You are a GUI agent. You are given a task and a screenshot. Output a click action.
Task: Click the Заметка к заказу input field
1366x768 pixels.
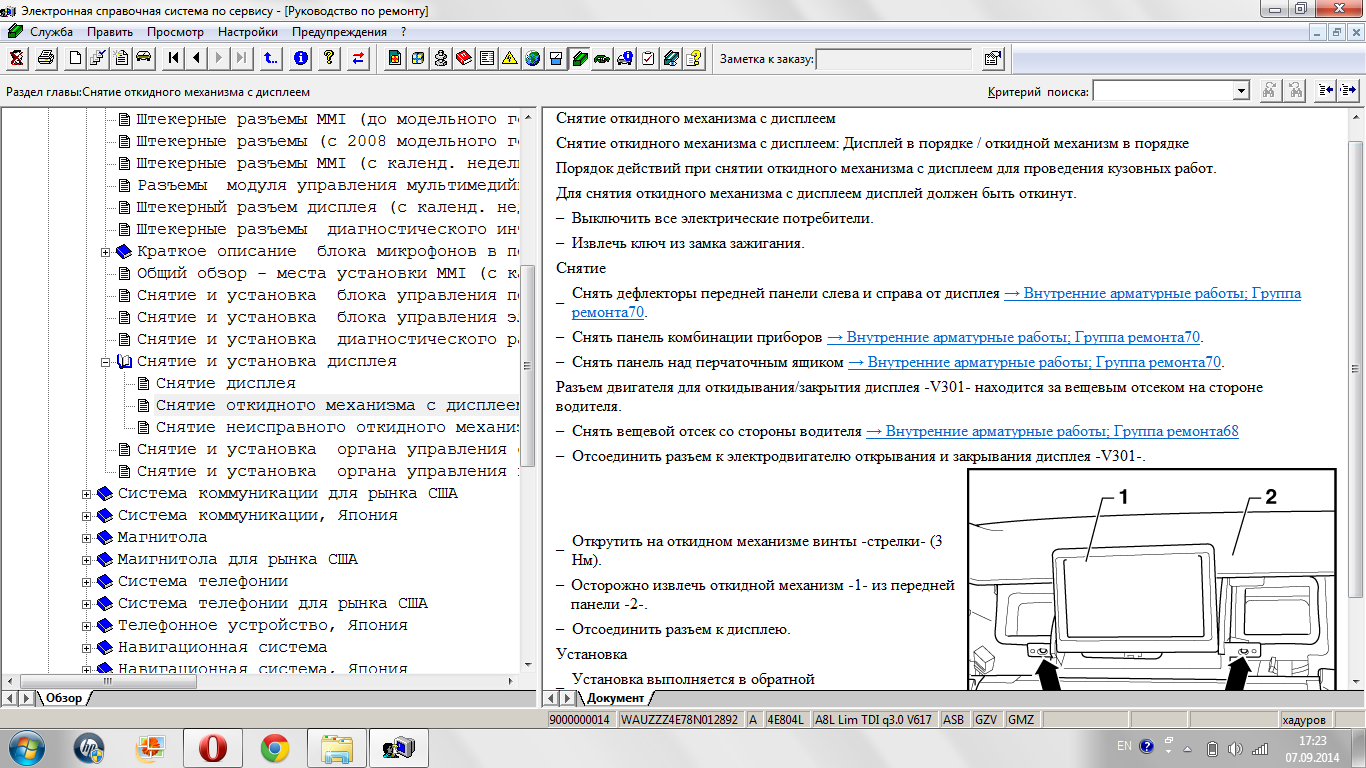(x=894, y=59)
